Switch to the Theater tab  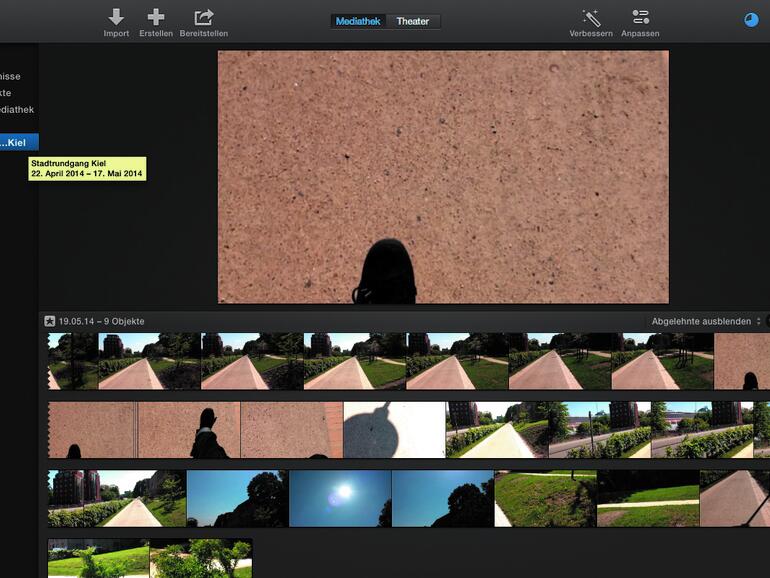414,21
